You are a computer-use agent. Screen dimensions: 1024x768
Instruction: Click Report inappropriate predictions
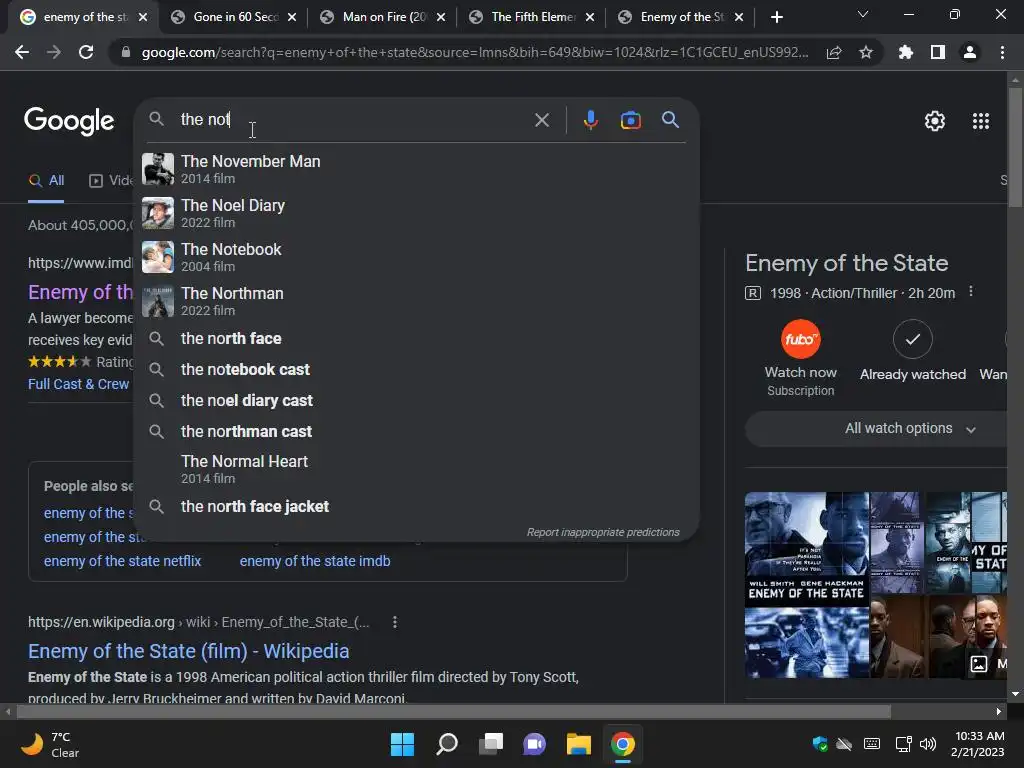[603, 532]
